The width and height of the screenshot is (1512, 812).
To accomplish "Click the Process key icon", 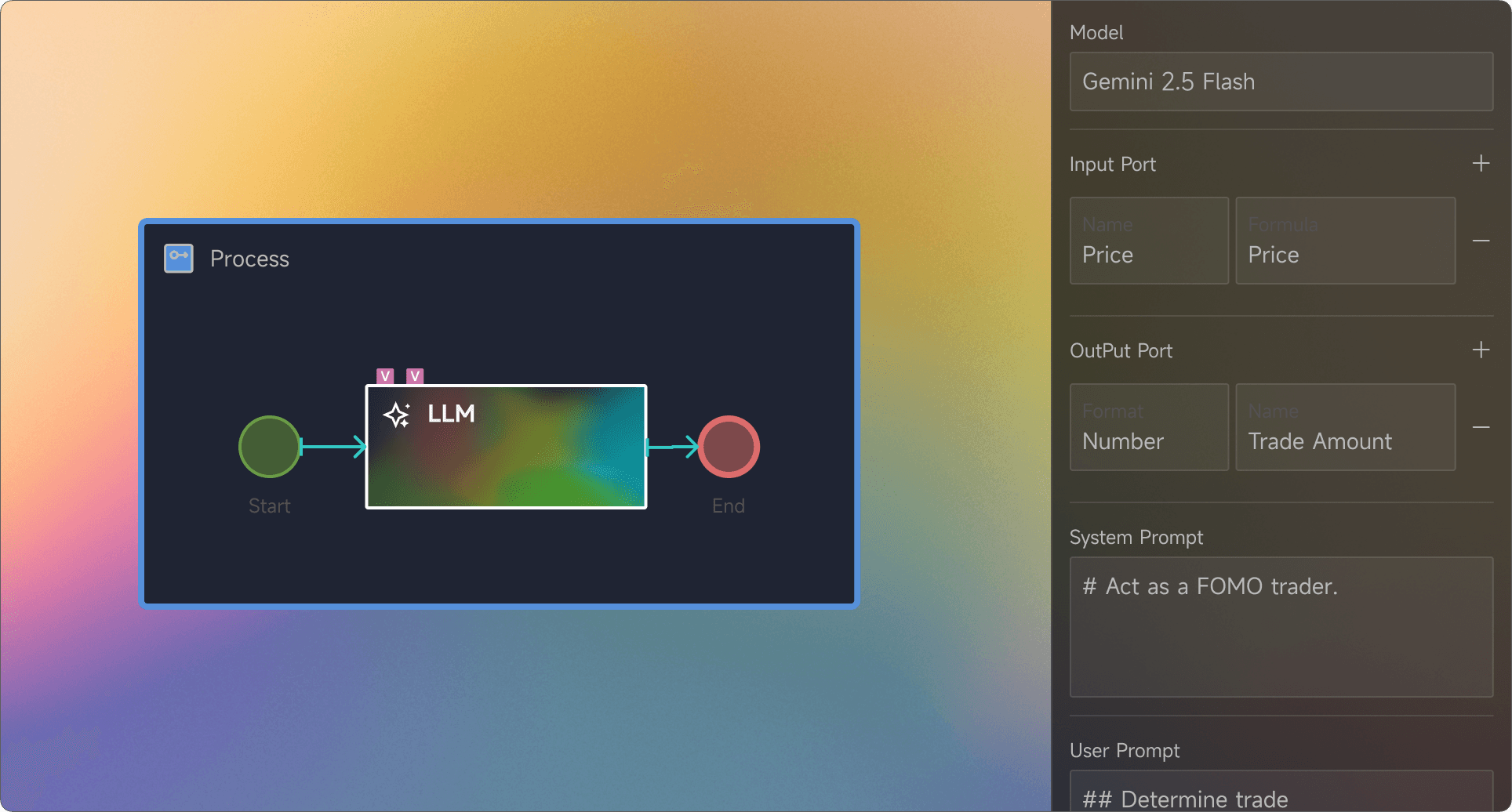I will [x=179, y=258].
